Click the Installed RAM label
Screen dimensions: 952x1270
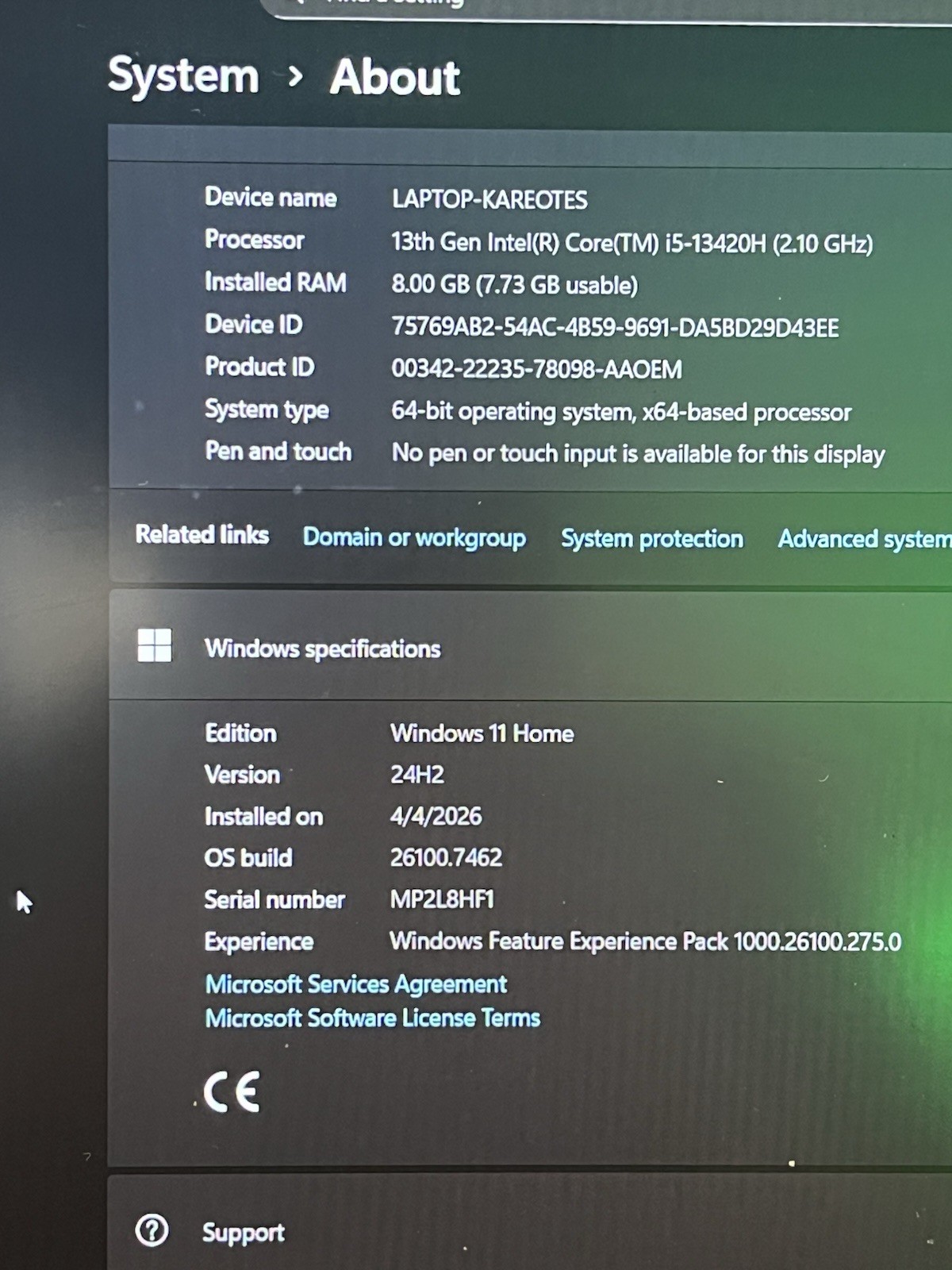coord(275,282)
